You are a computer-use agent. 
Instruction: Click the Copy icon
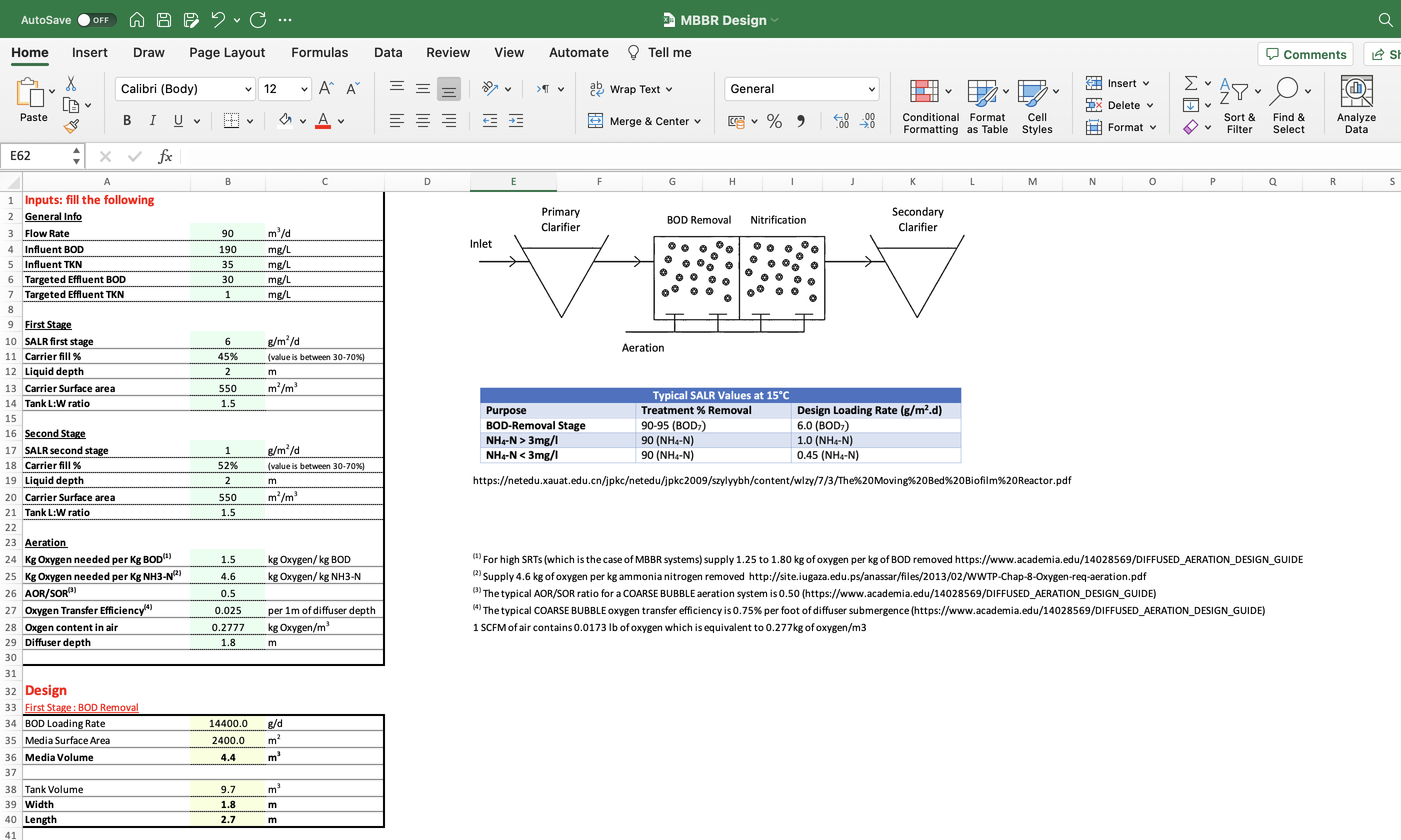[x=71, y=105]
